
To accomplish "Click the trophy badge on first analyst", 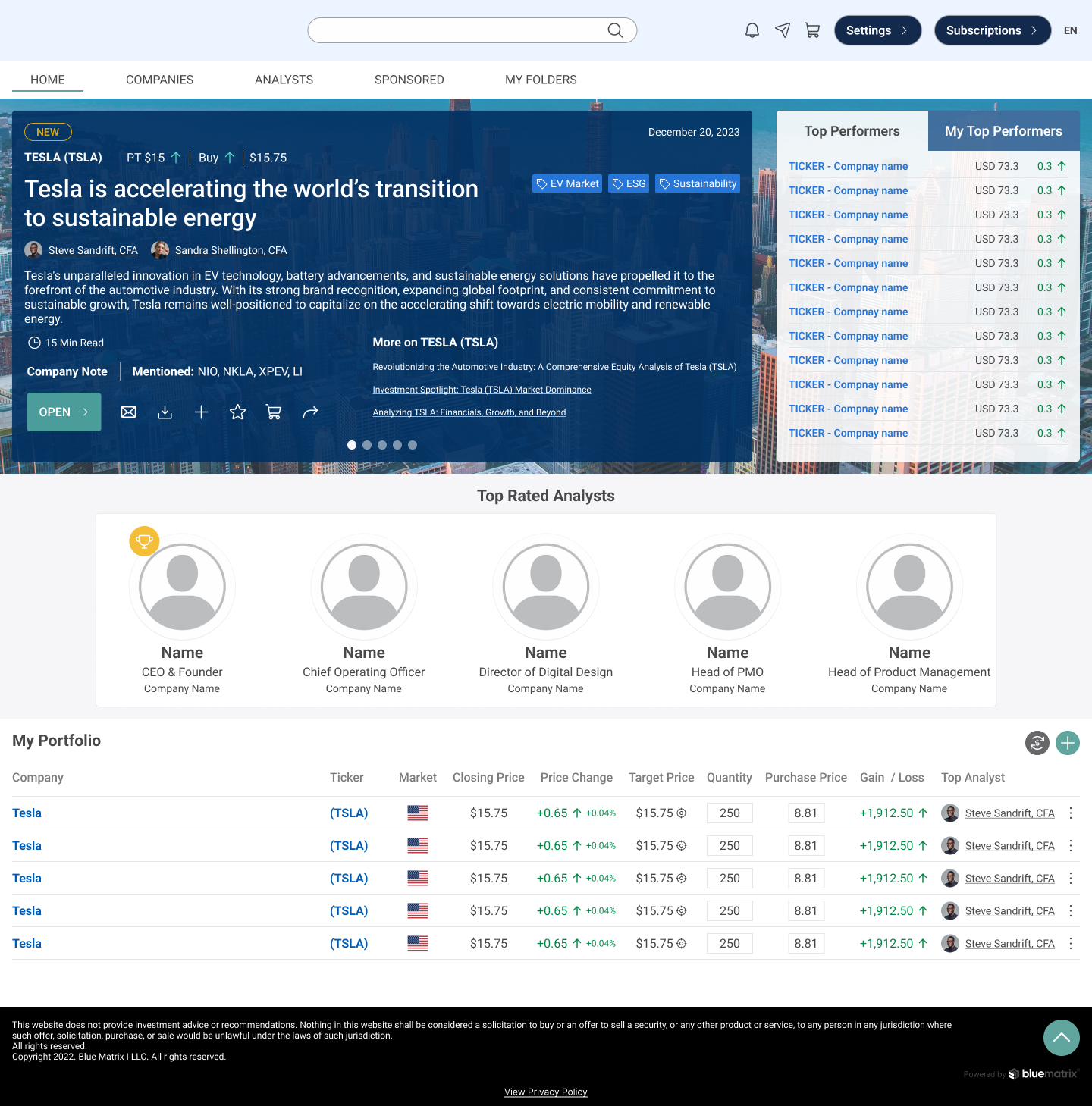I will tap(144, 541).
